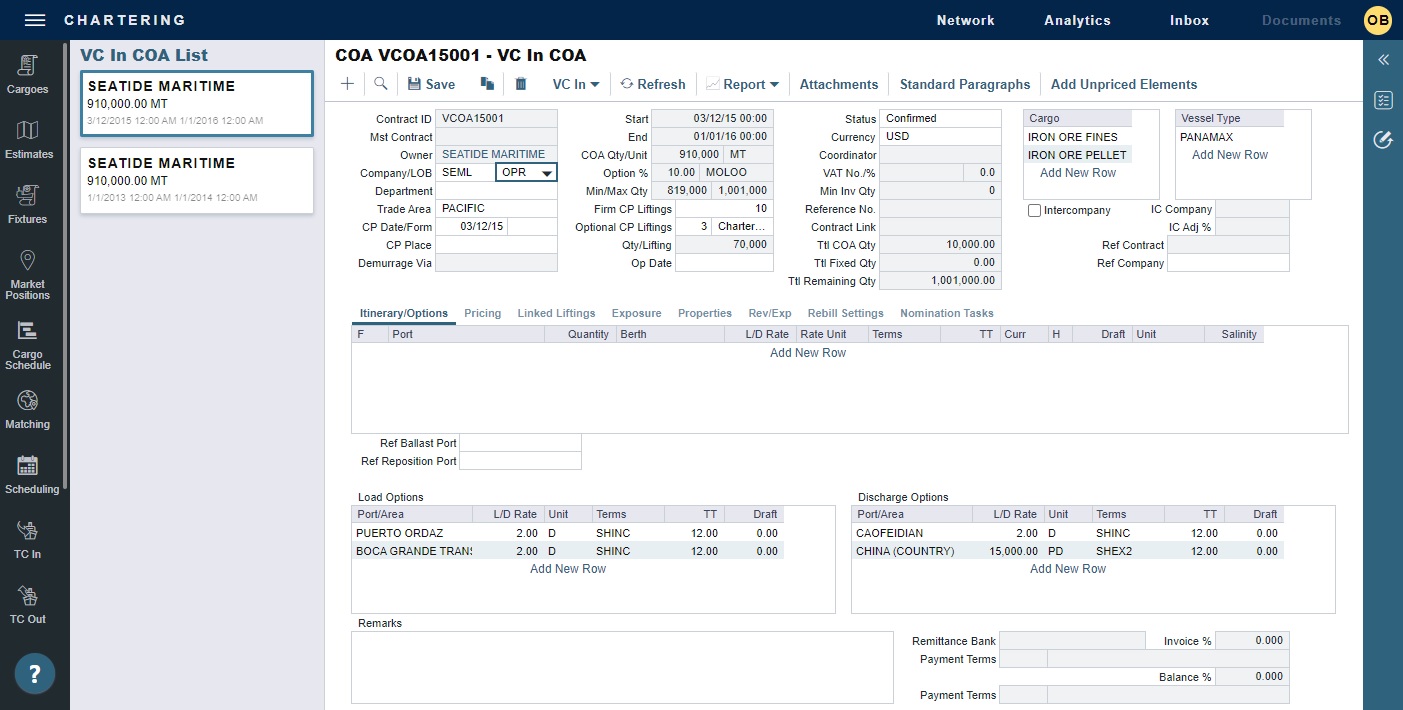The height and width of the screenshot is (710, 1403).
Task: Click the copy contract icon in toolbar
Action: pos(487,85)
